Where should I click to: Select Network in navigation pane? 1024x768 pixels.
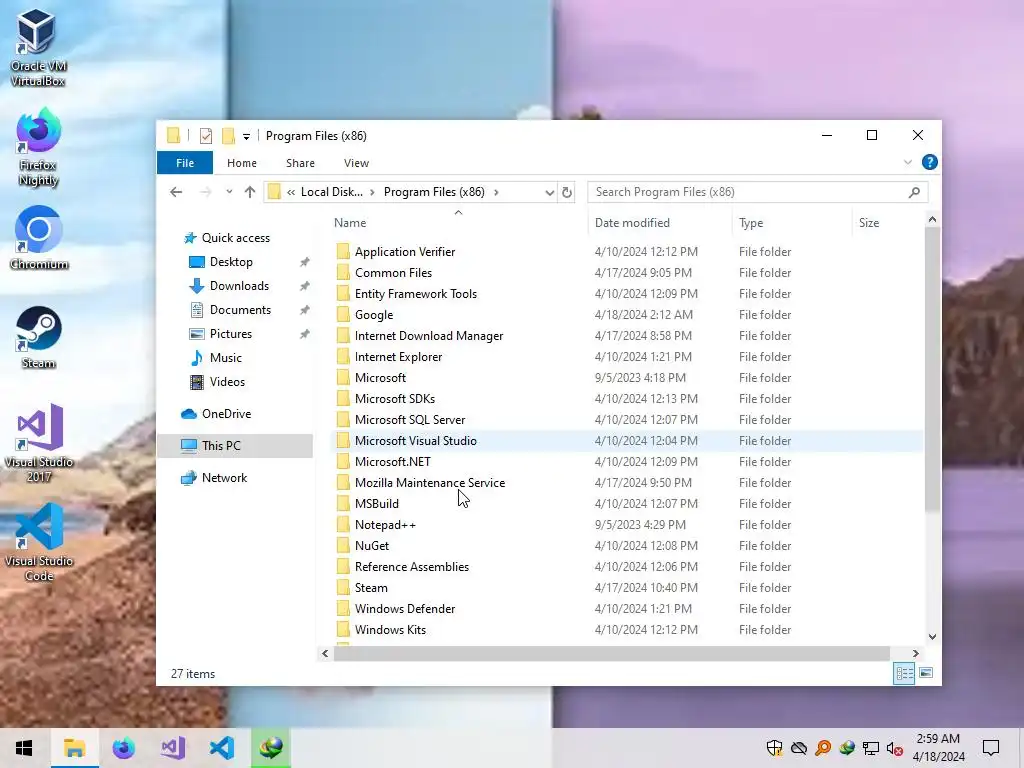pos(224,477)
